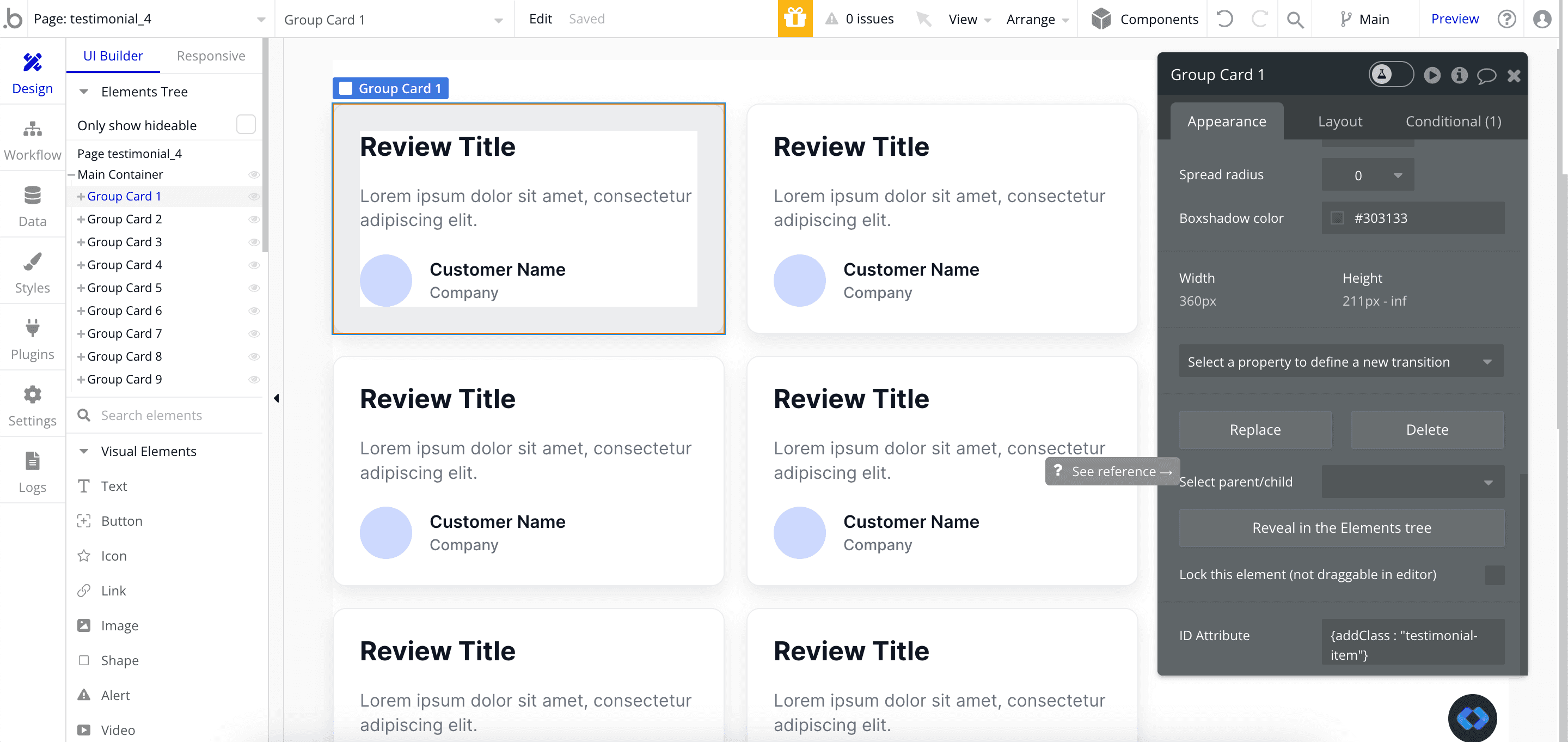Click the comment bubble icon in panel
The height and width of the screenshot is (742, 1568).
(x=1486, y=75)
